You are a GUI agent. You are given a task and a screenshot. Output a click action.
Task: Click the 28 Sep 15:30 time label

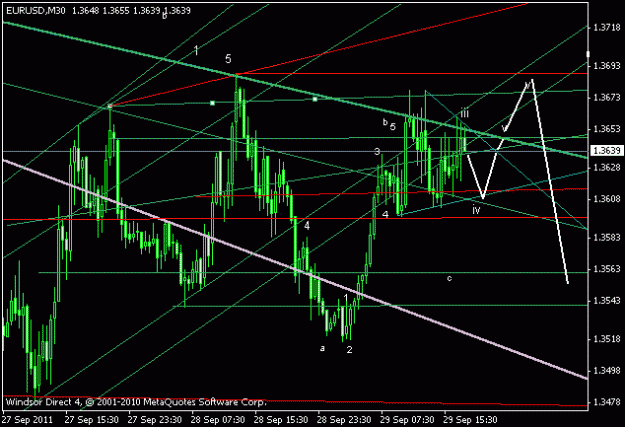click(x=281, y=420)
